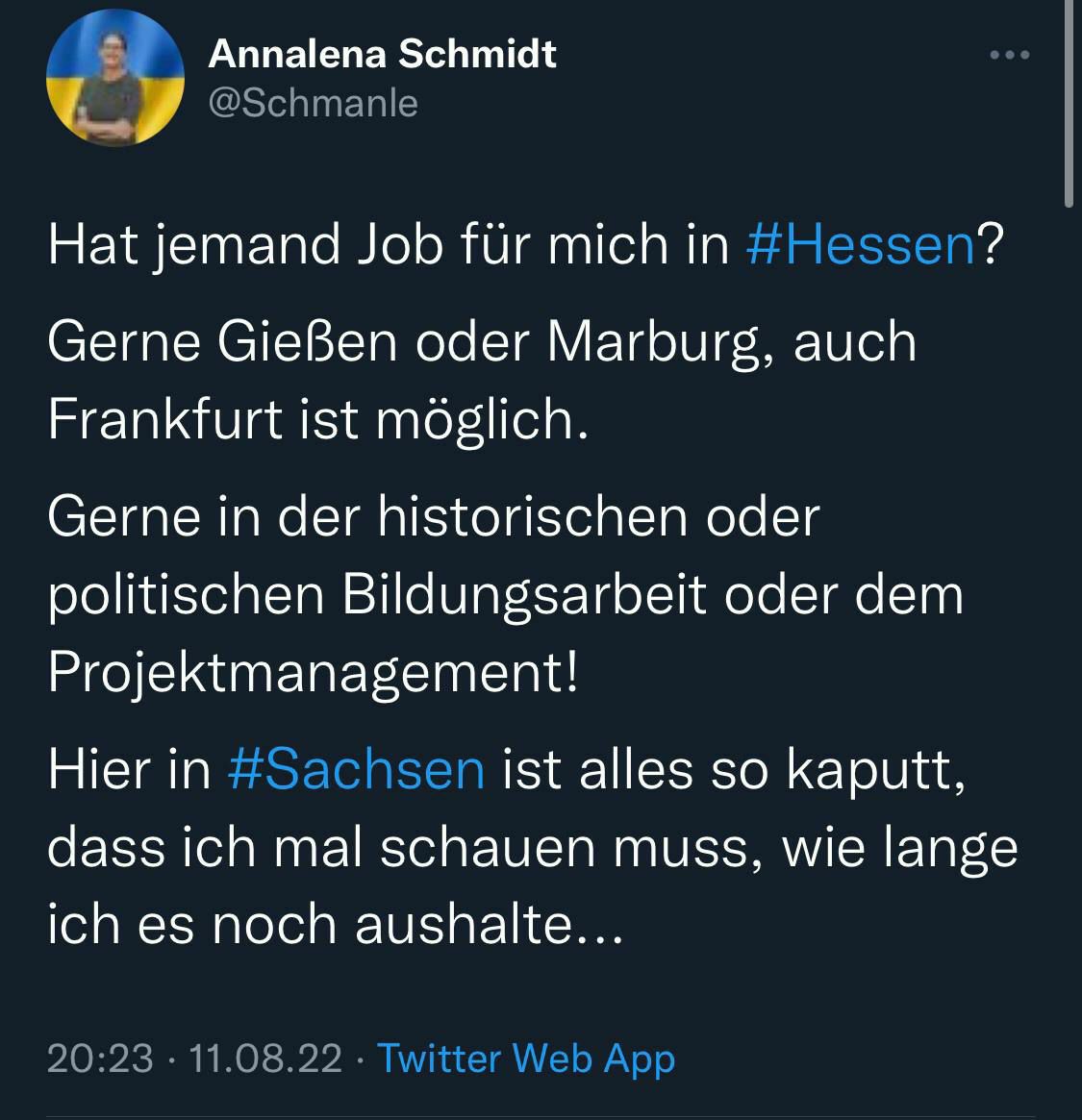This screenshot has width=1082, height=1120.
Task: Open the #Sachsen hashtag
Action: pos(356,770)
